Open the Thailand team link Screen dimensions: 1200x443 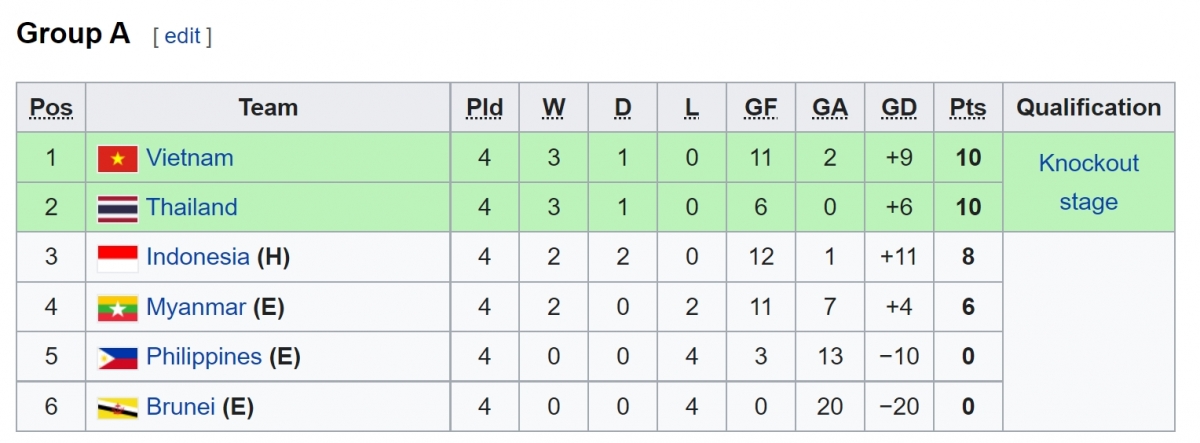[x=192, y=208]
